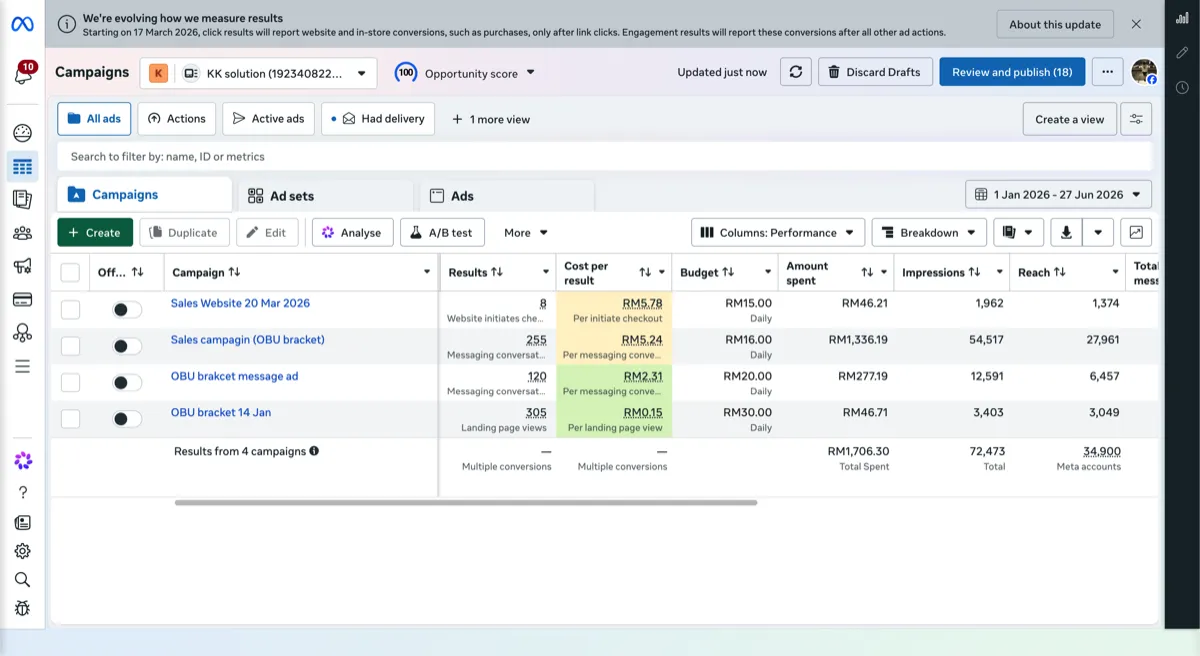
Task: Open the news feed icon in sidebar
Action: [22, 522]
